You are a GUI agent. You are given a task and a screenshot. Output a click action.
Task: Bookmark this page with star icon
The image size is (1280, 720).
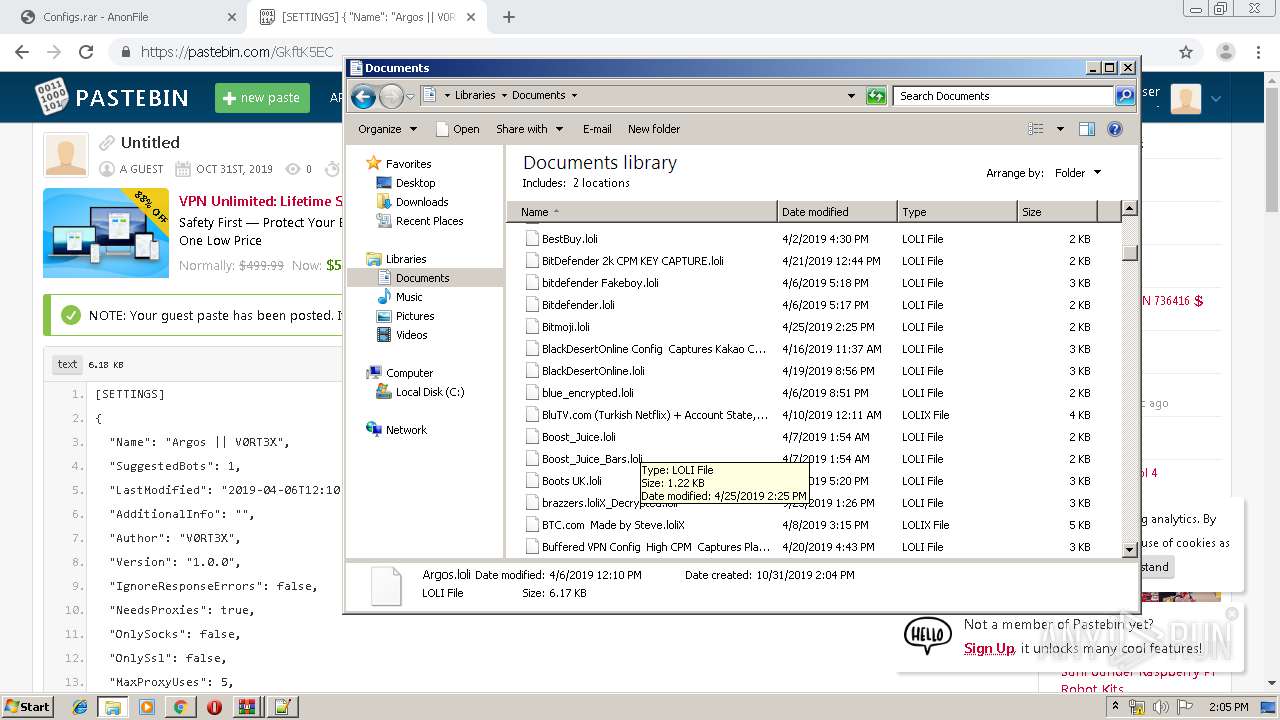click(1186, 52)
